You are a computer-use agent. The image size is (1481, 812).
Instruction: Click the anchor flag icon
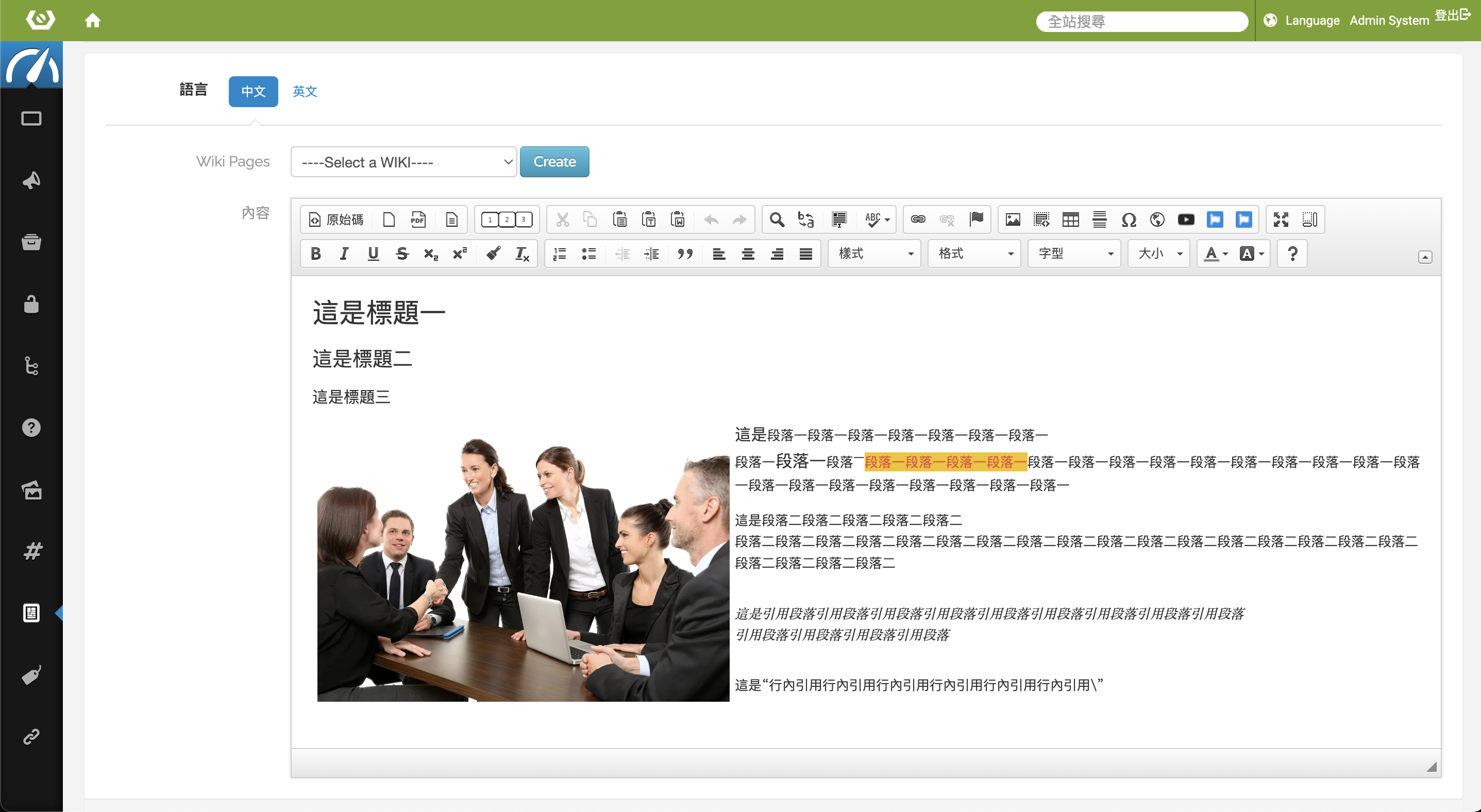pyautogui.click(x=976, y=219)
